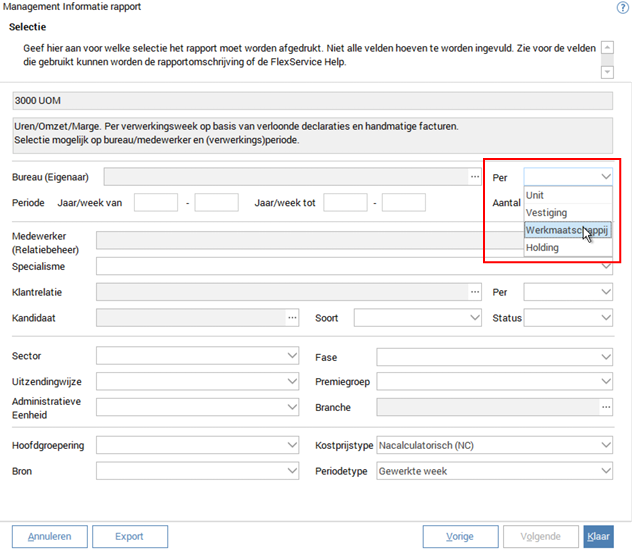The height and width of the screenshot is (555, 632).
Task: Open Bureau (Eigenaar) lookup ellipsis button
Action: coord(475,177)
